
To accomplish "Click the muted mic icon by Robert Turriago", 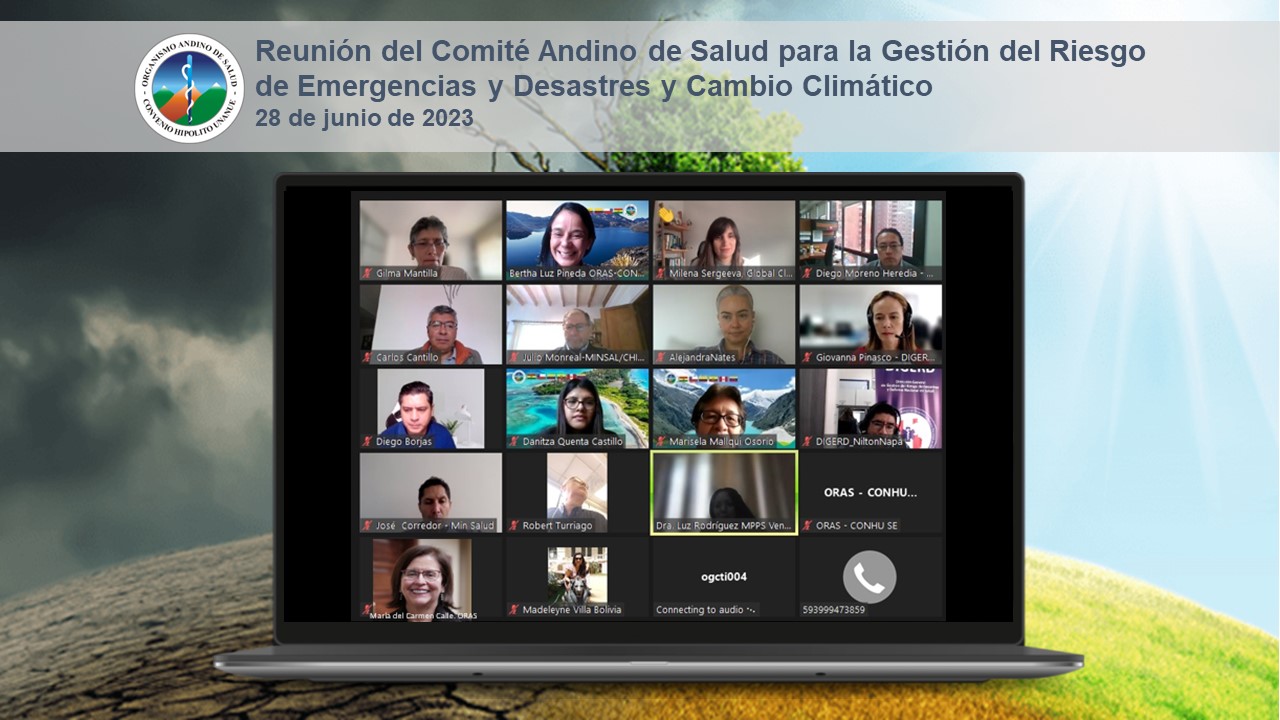I will (x=514, y=525).
